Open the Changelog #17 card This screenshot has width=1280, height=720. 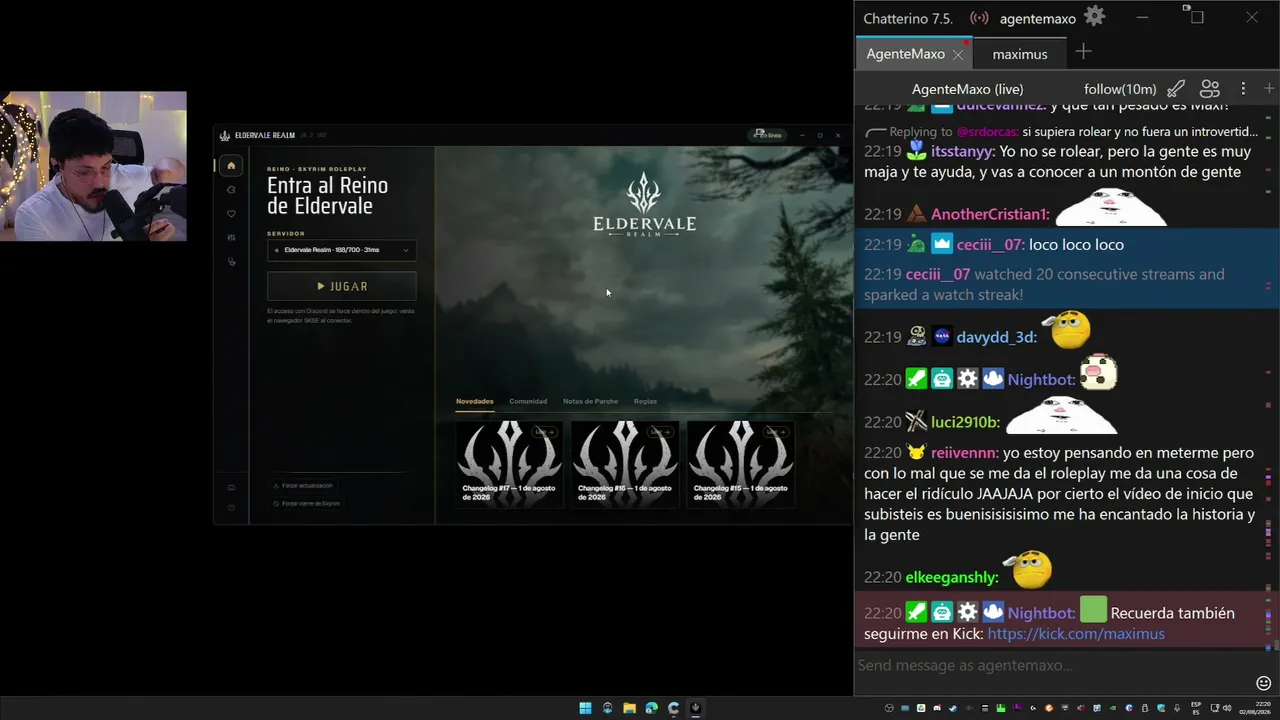pyautogui.click(x=509, y=464)
